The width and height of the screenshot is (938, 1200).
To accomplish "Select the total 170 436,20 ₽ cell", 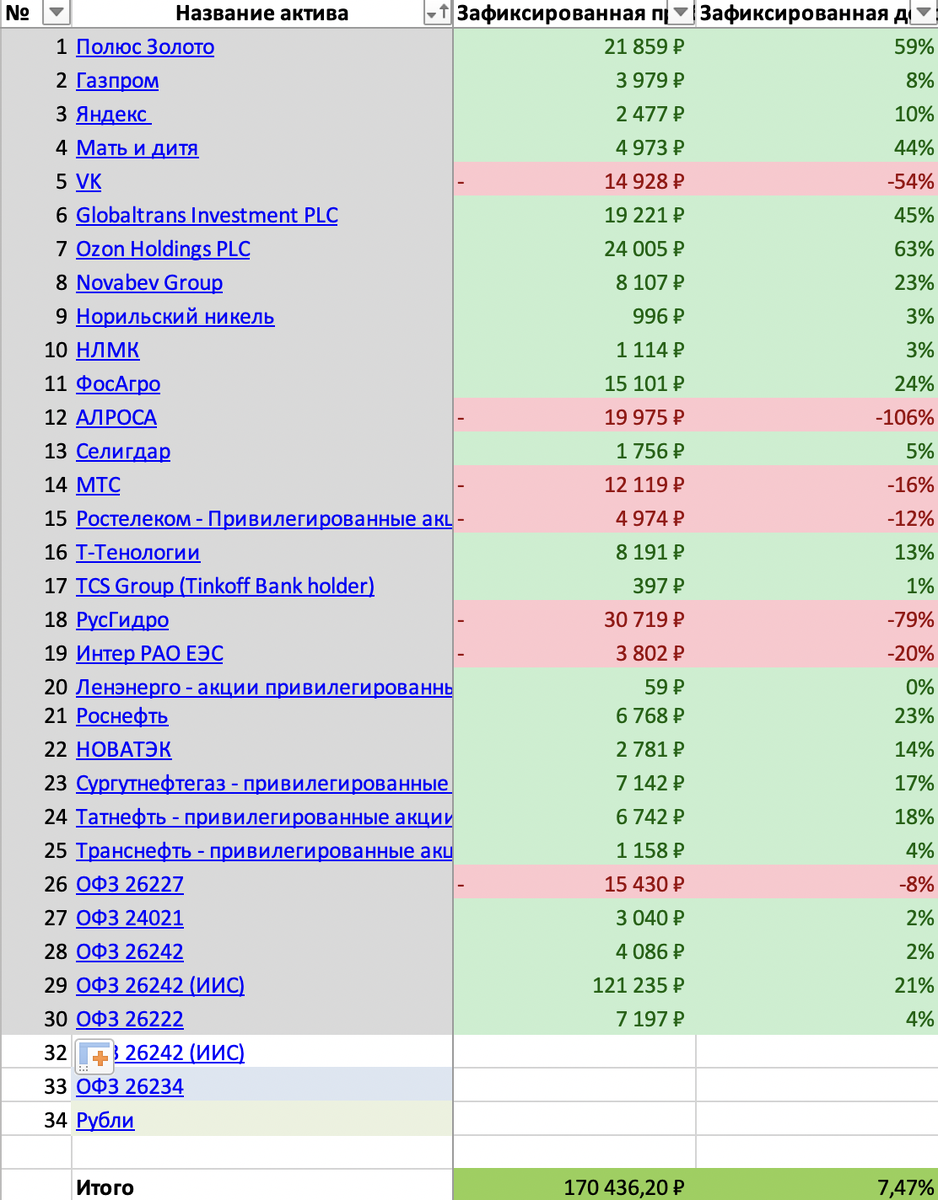I will [574, 1187].
